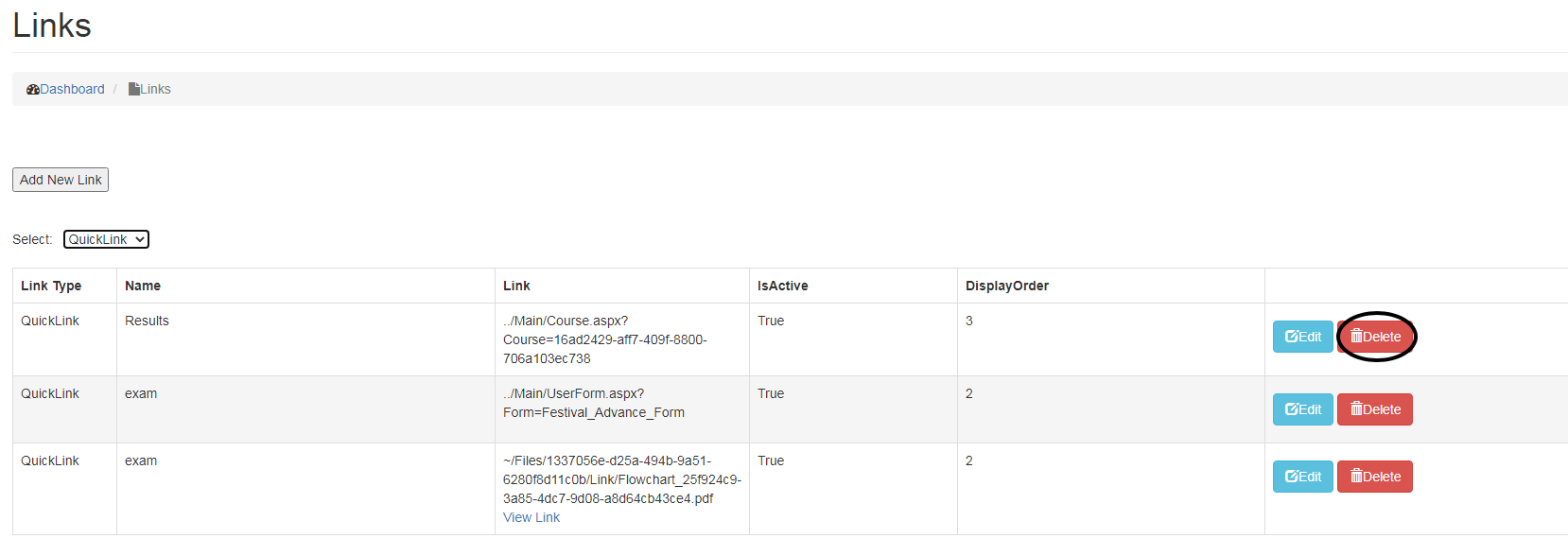
Task: Open the QuickLink select dropdown
Action: click(106, 239)
